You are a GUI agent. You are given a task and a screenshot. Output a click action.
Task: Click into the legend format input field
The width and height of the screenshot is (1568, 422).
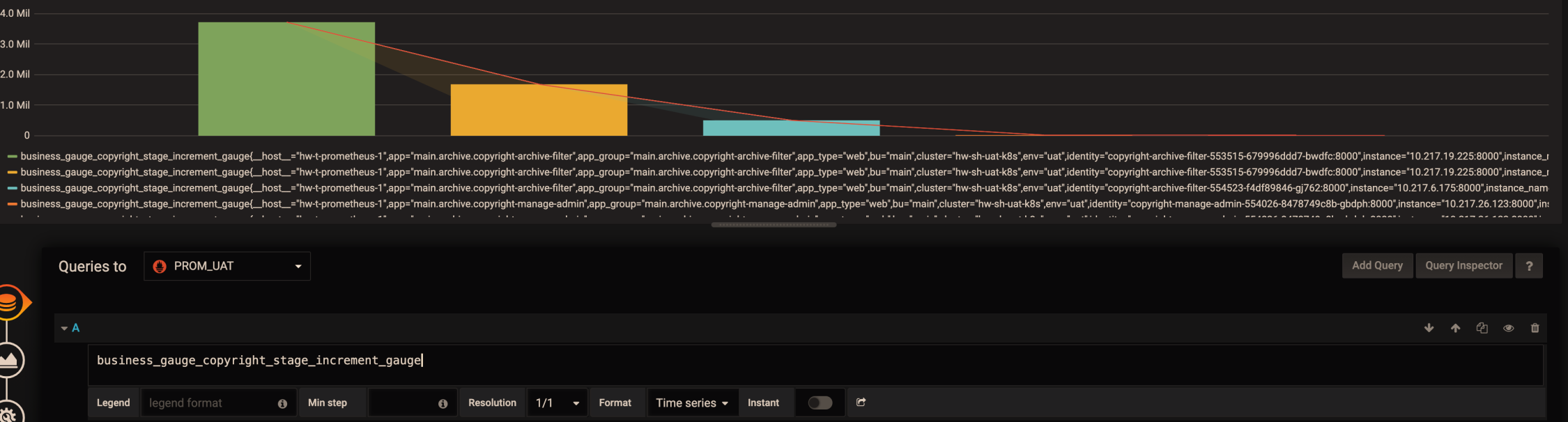tap(209, 403)
